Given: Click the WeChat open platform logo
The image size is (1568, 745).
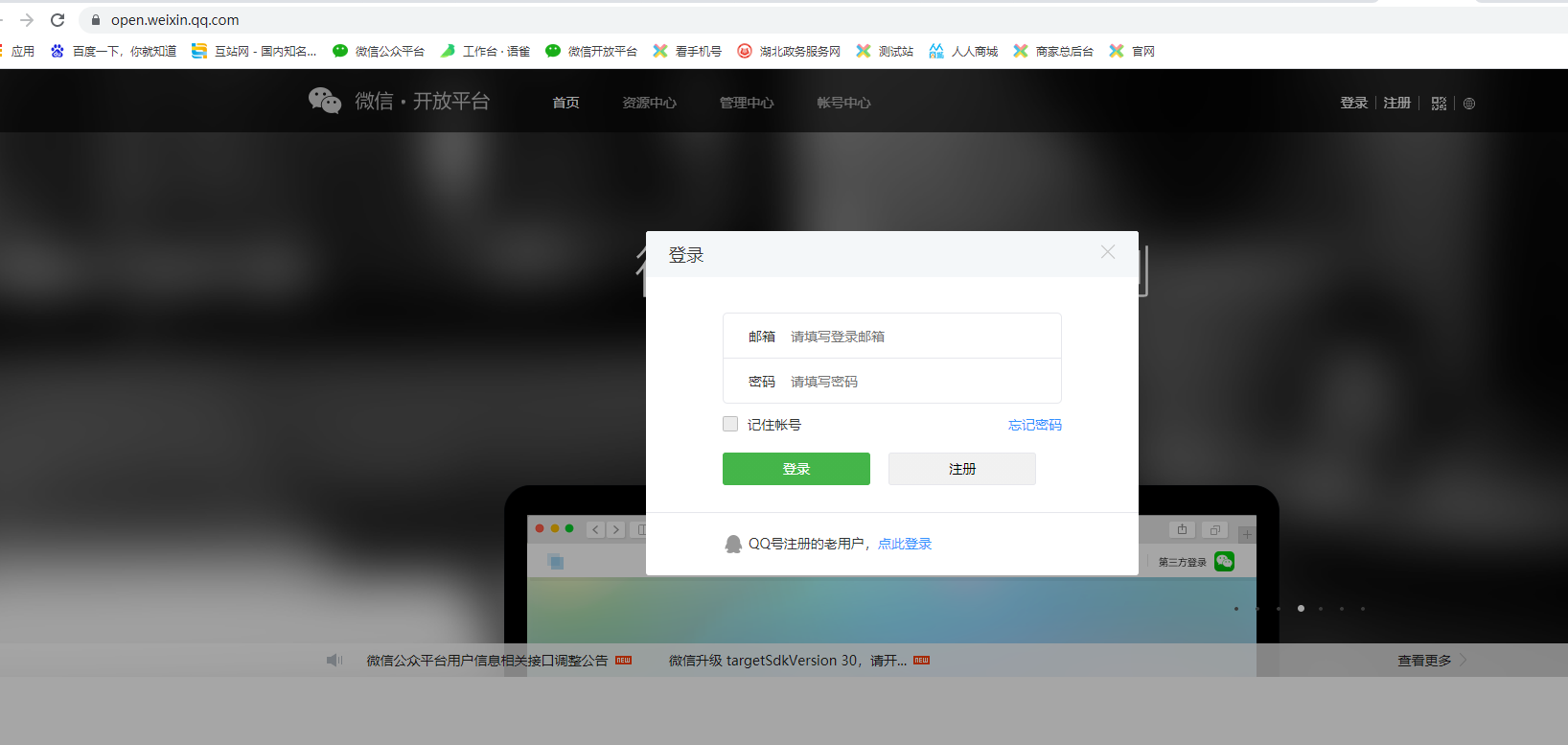Looking at the screenshot, I should pos(399,101).
